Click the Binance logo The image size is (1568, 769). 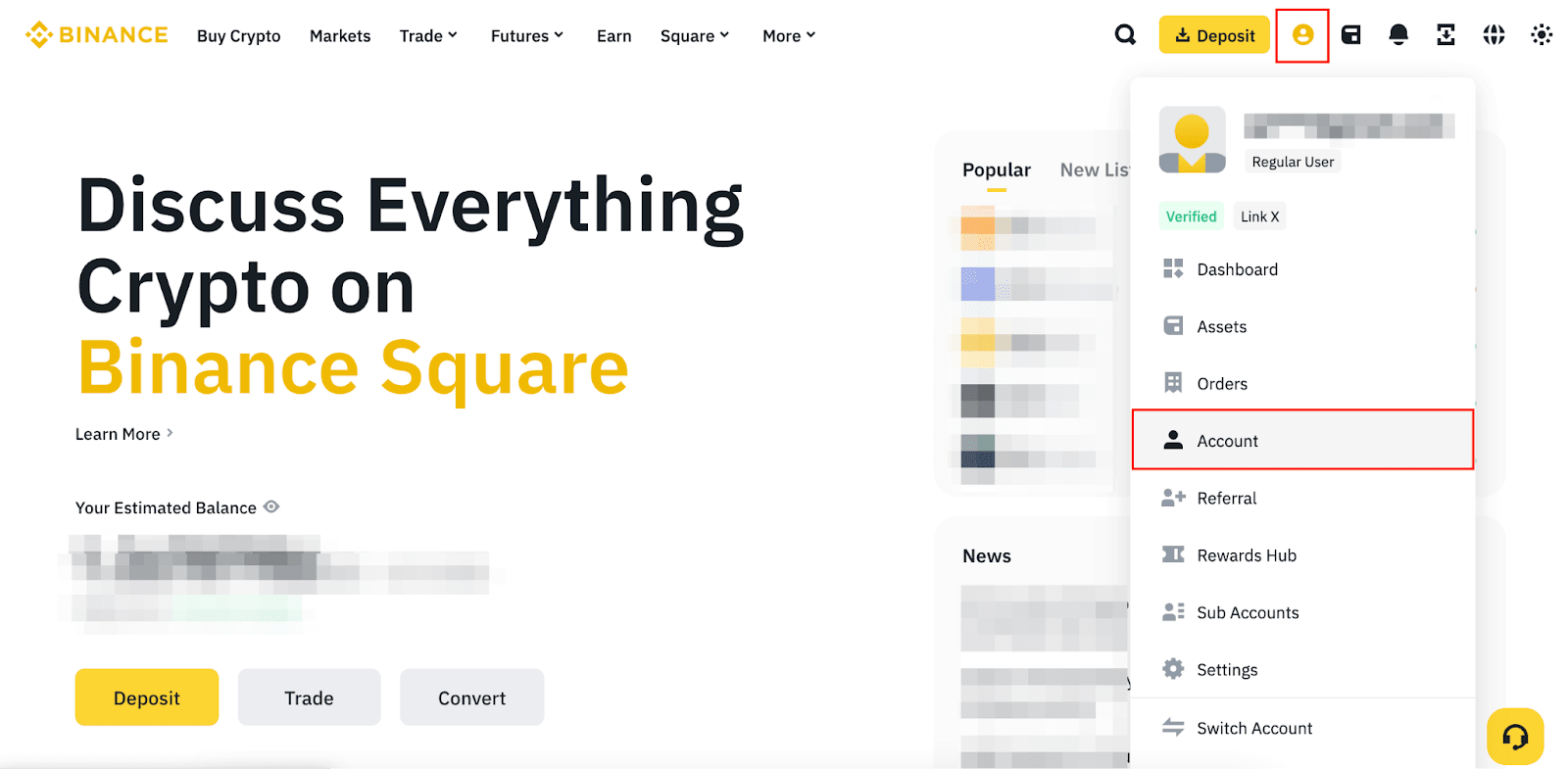tap(97, 35)
